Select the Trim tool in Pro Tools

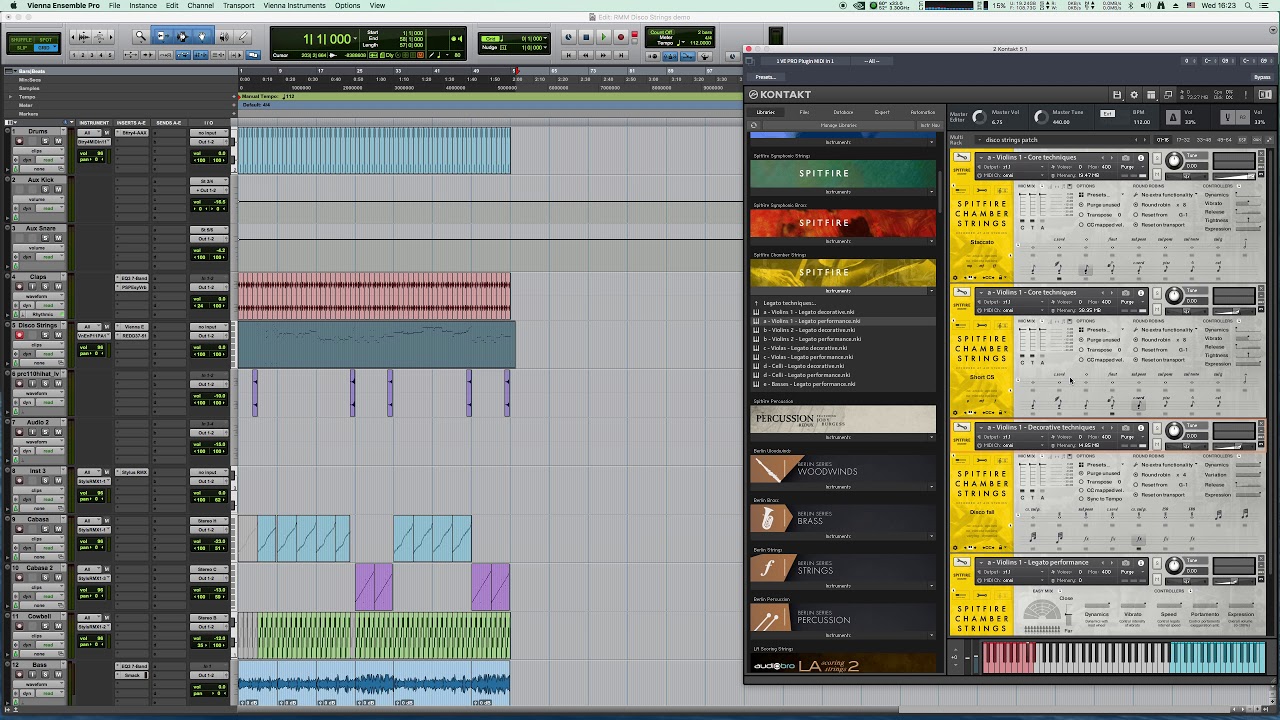point(162,37)
